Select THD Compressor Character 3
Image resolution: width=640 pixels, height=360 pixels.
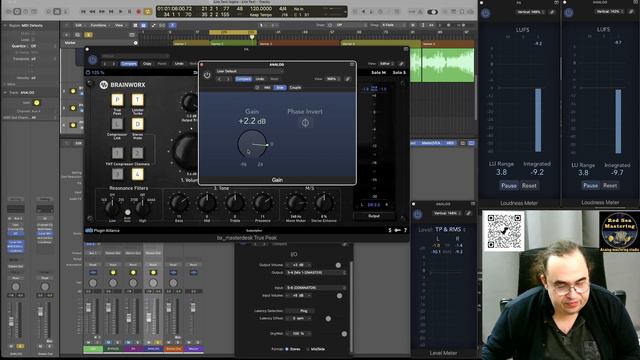point(117,174)
